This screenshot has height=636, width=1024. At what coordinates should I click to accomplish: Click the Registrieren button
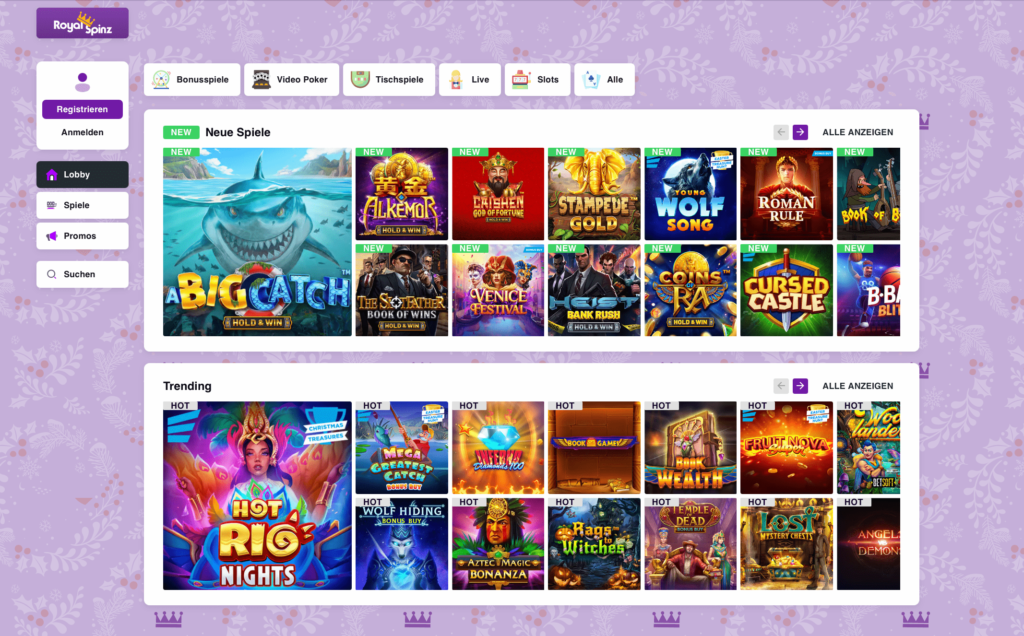coord(82,109)
